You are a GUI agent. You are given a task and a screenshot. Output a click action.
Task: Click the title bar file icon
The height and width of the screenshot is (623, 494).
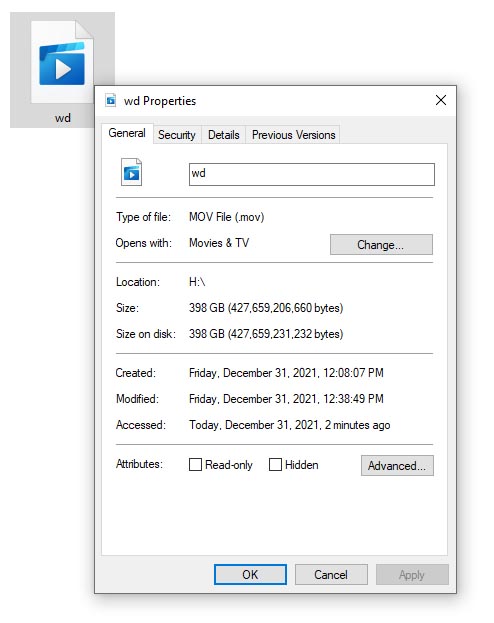coord(111,100)
